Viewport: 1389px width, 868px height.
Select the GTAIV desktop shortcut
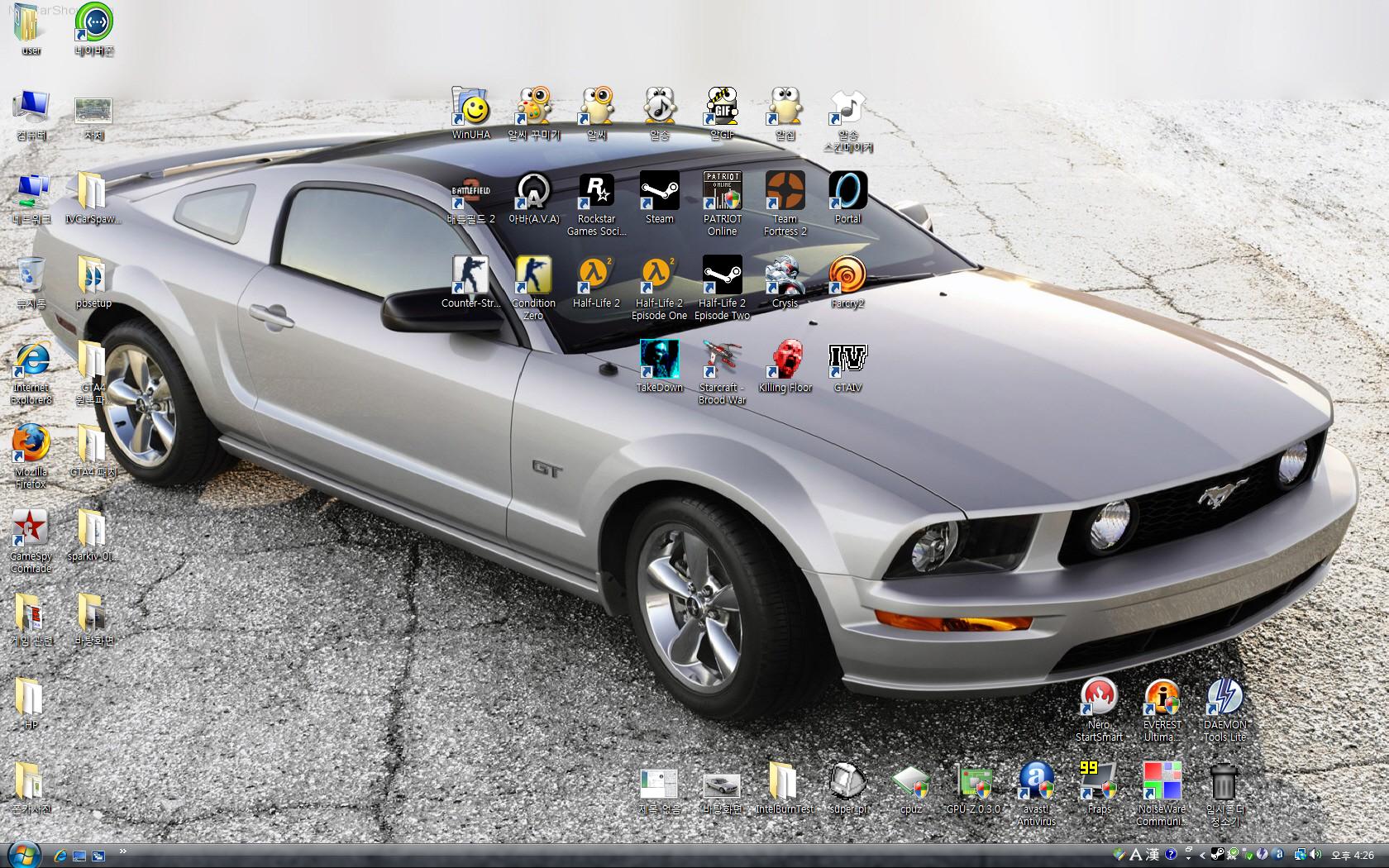click(847, 360)
